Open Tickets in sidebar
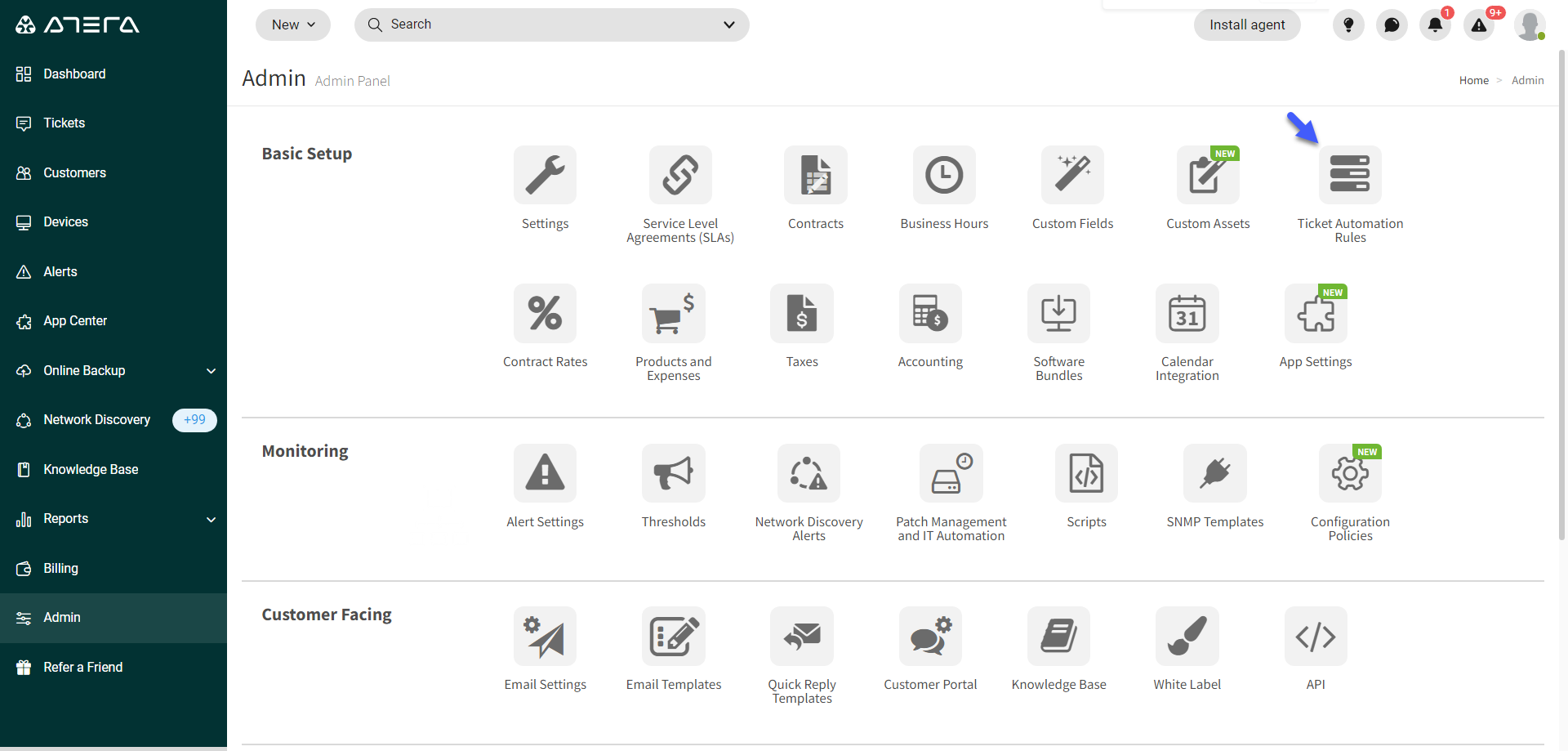 tap(114, 123)
